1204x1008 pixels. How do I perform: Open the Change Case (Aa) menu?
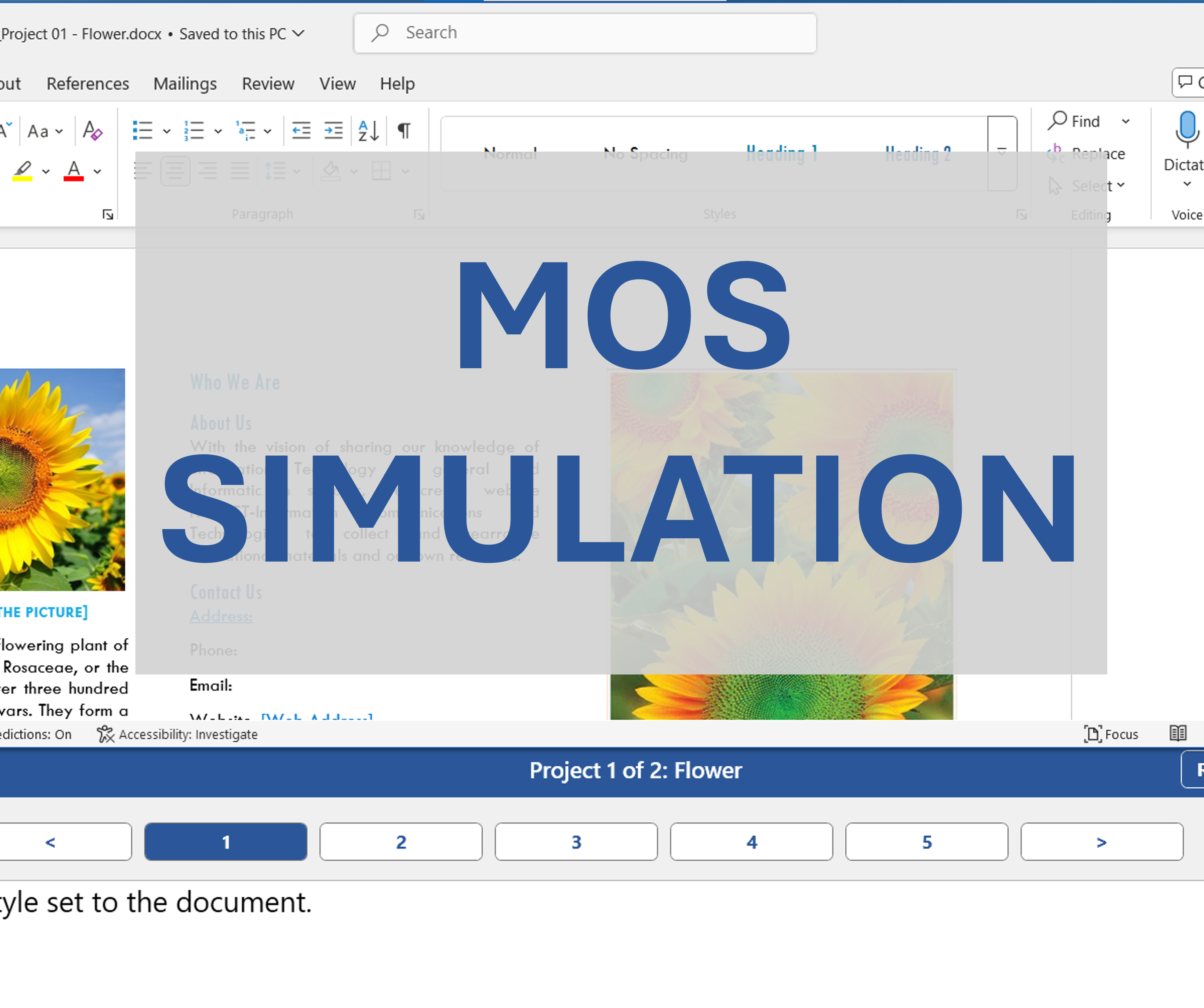click(x=45, y=131)
